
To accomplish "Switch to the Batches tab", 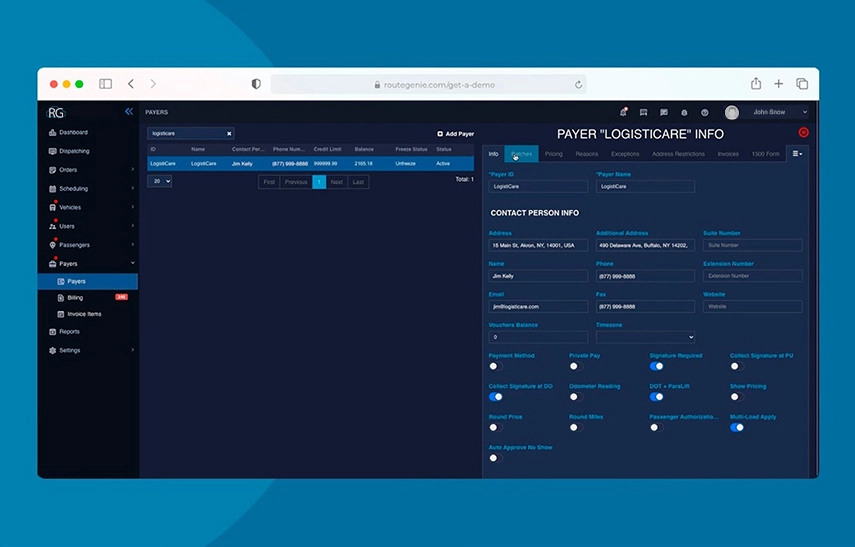I will coord(522,154).
